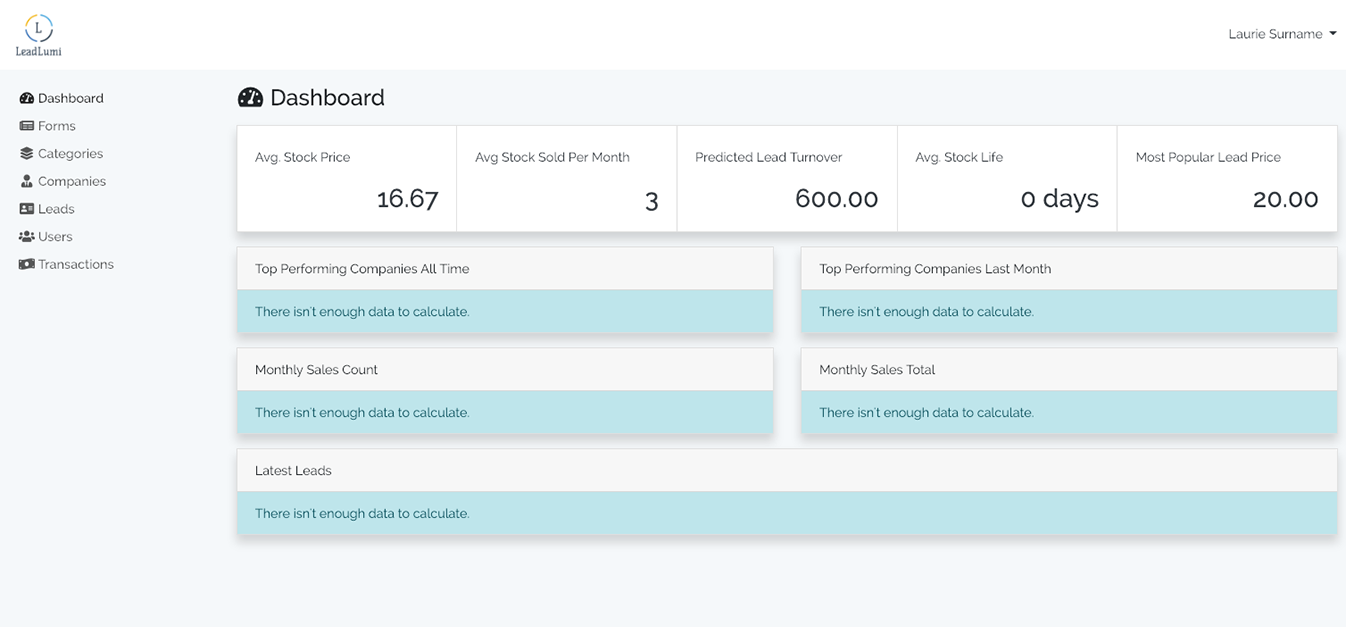Viewport: 1346px width, 627px height.
Task: Click Top Performing Companies Last Month header
Action: coord(1069,268)
